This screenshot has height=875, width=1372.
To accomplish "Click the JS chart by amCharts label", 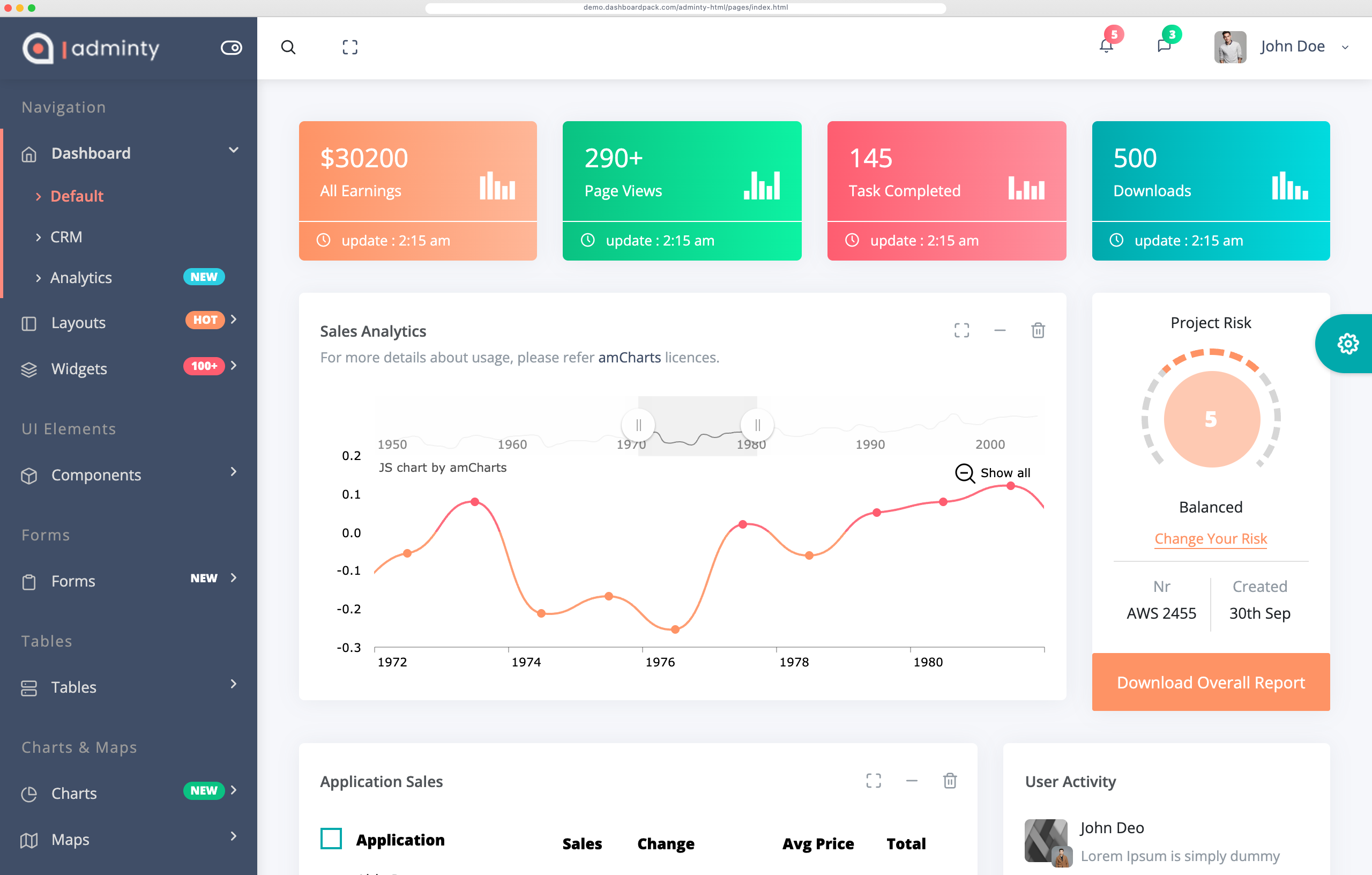I will (443, 468).
